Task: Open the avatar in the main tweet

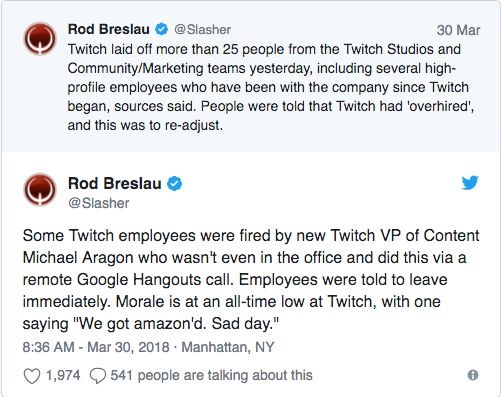Action: (40, 189)
